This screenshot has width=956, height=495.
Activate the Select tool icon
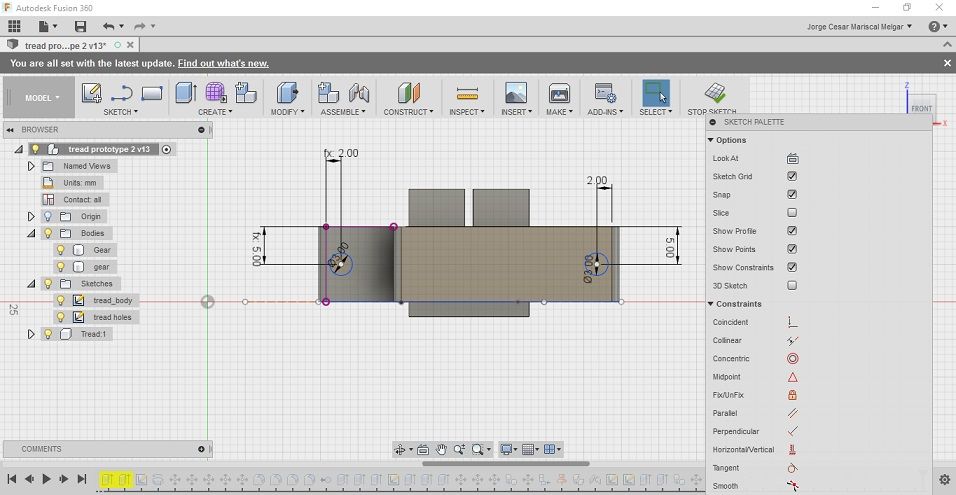(655, 93)
